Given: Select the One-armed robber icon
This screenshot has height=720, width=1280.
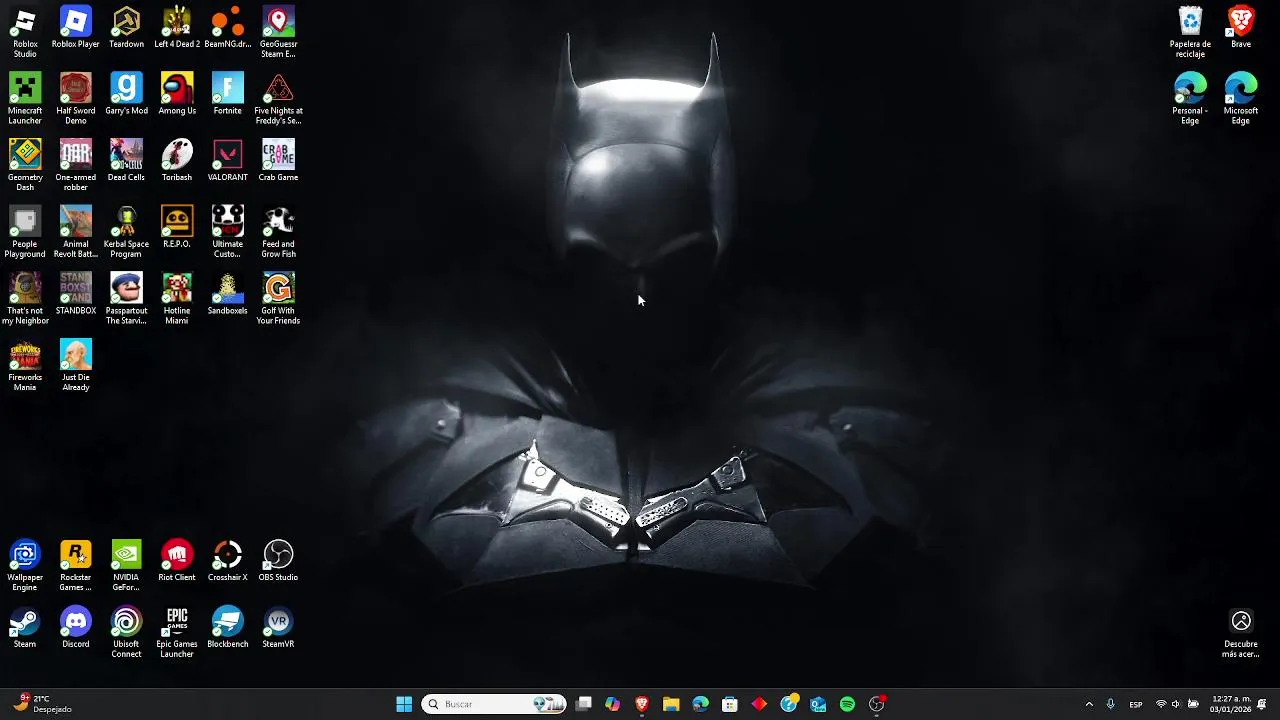Looking at the screenshot, I should [x=76, y=166].
